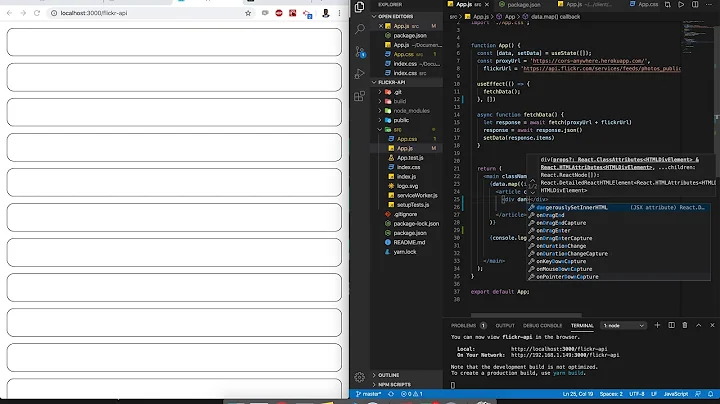Open the Chrome three-dot menu
Screen dimensions: 720x404
point(339,13)
